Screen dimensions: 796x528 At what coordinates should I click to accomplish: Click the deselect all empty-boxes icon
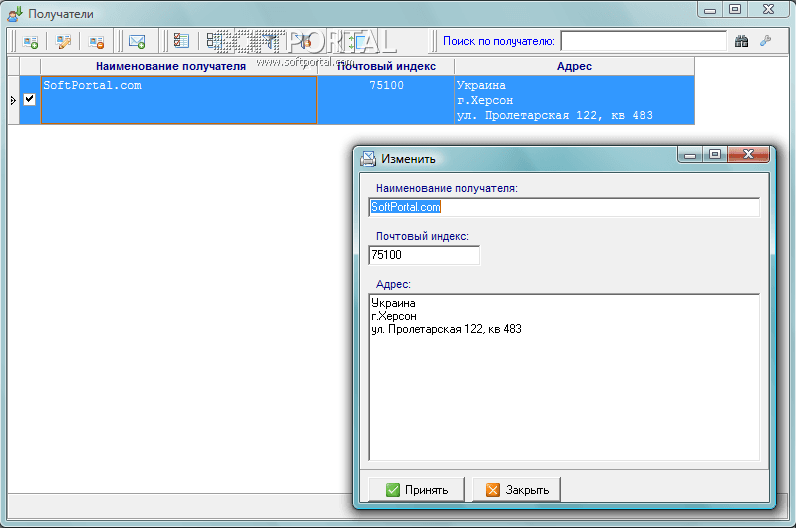coord(214,41)
